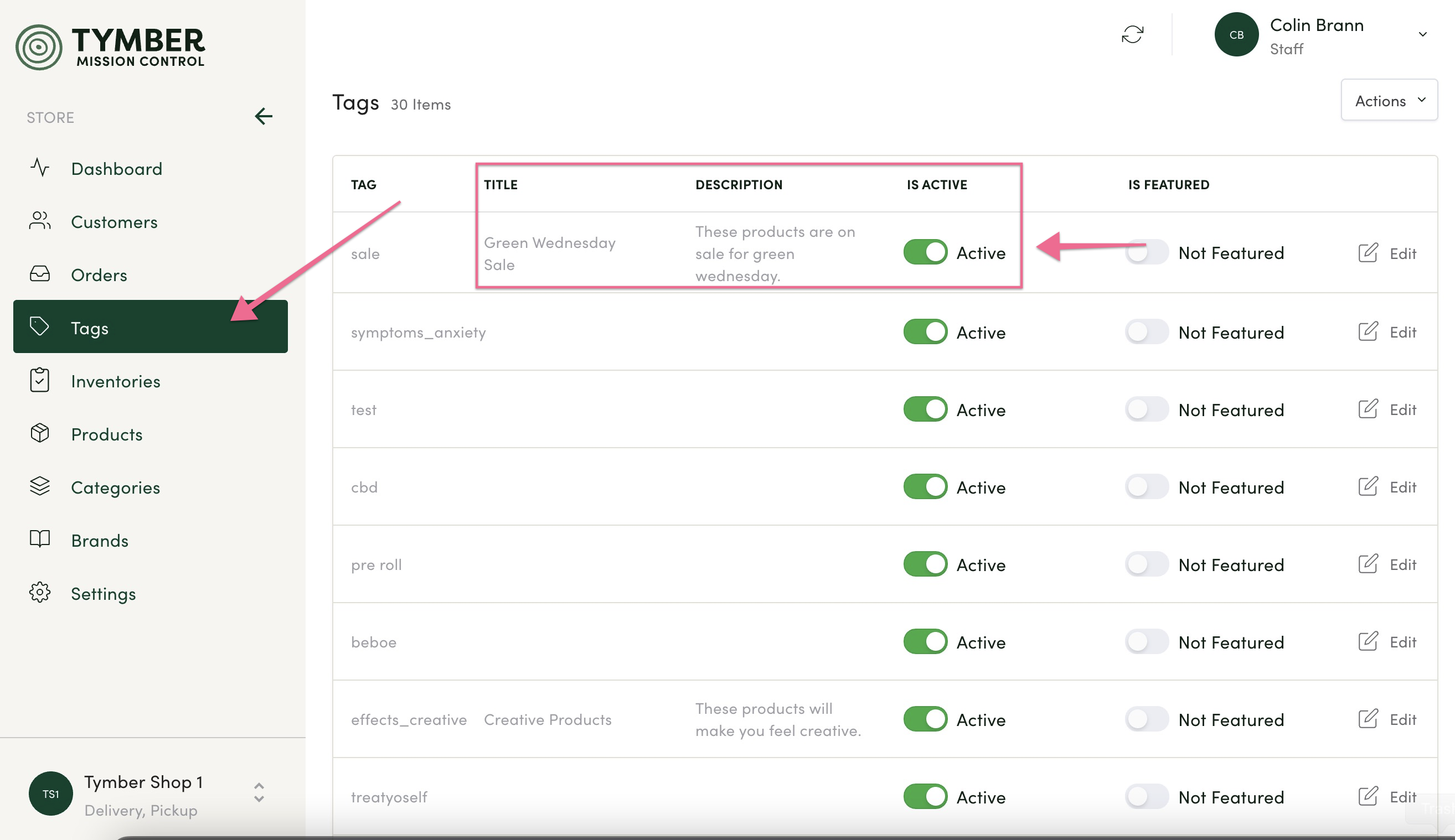Click the CB user avatar
Screen dimensions: 1455x840
[1236, 35]
